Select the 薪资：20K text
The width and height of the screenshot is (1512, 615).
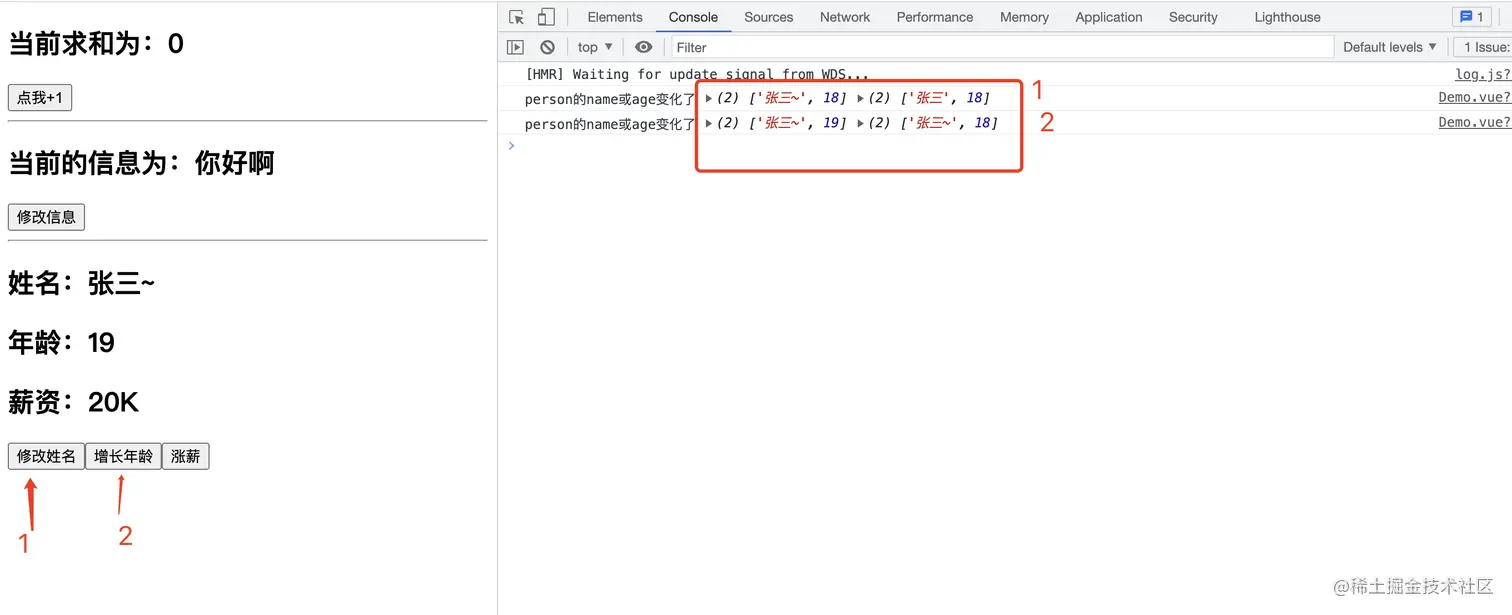pos(73,403)
